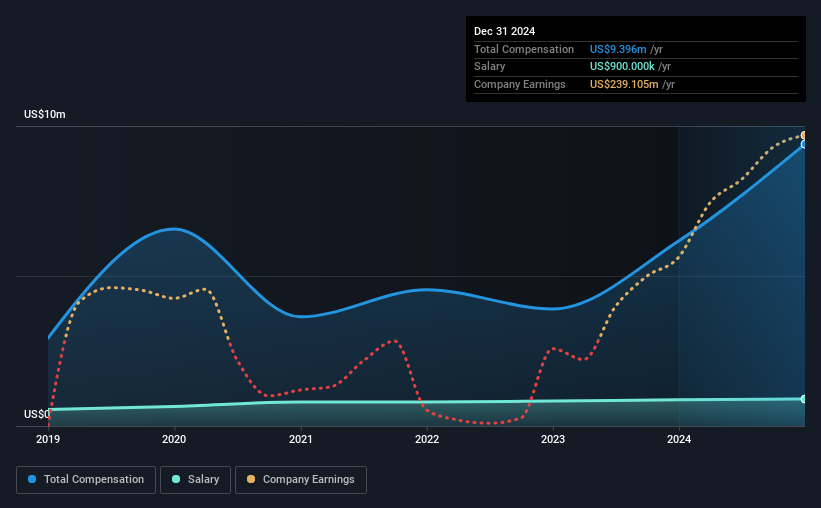Screen dimensions: 821x508
Task: Click the 2023 x-axis label
Action: tap(553, 439)
